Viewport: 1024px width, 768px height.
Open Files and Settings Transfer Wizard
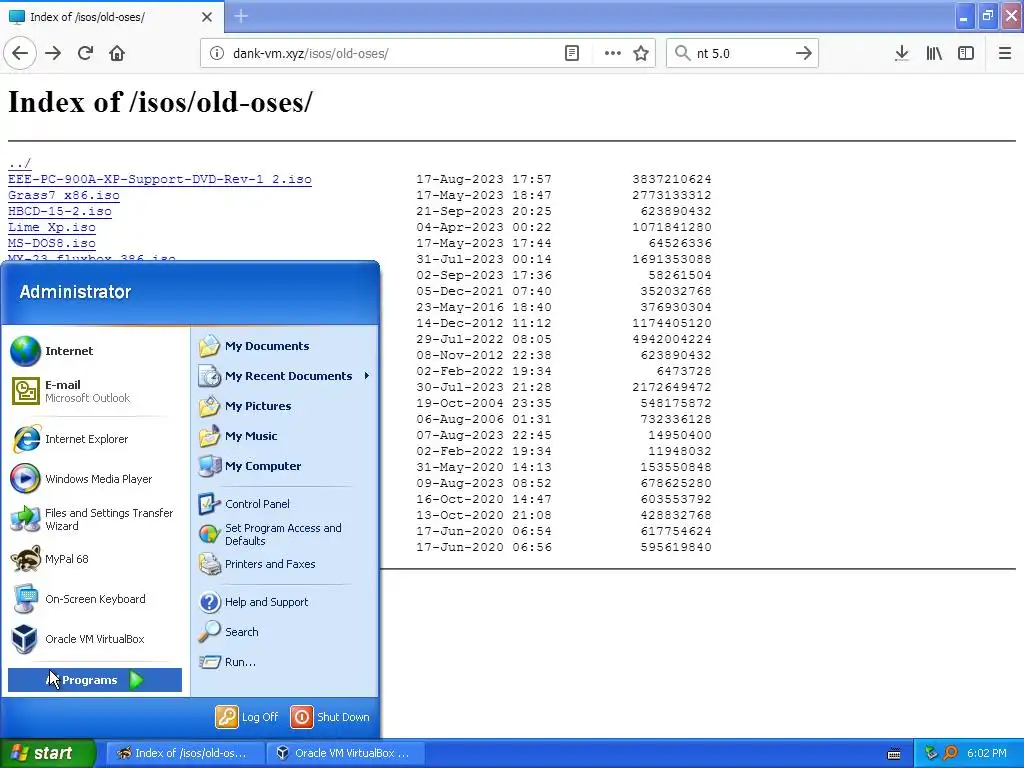tap(95, 519)
